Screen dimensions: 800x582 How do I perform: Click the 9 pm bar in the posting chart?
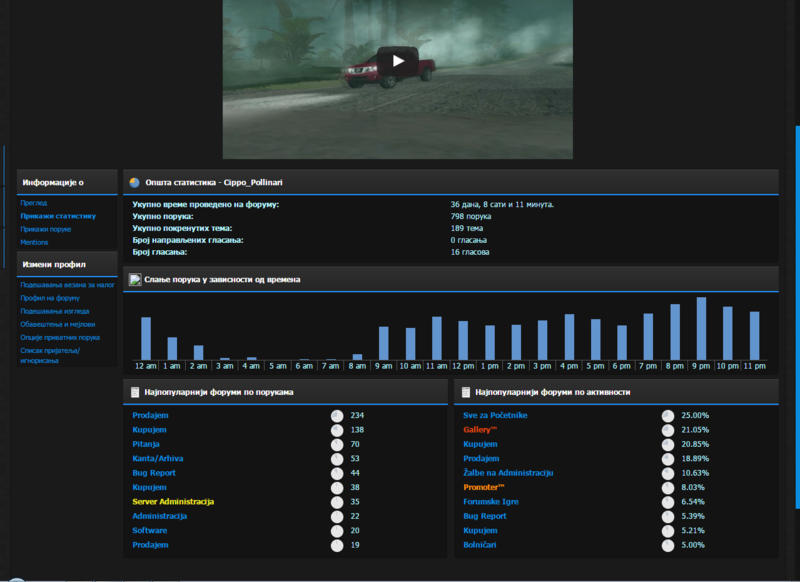[700, 330]
